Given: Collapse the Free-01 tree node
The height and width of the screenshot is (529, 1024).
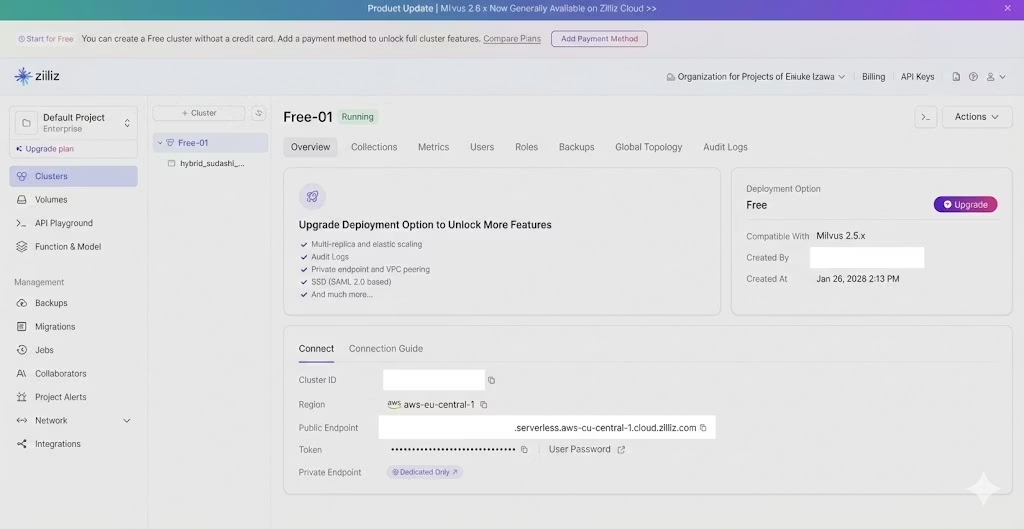Looking at the screenshot, I should click(159, 143).
